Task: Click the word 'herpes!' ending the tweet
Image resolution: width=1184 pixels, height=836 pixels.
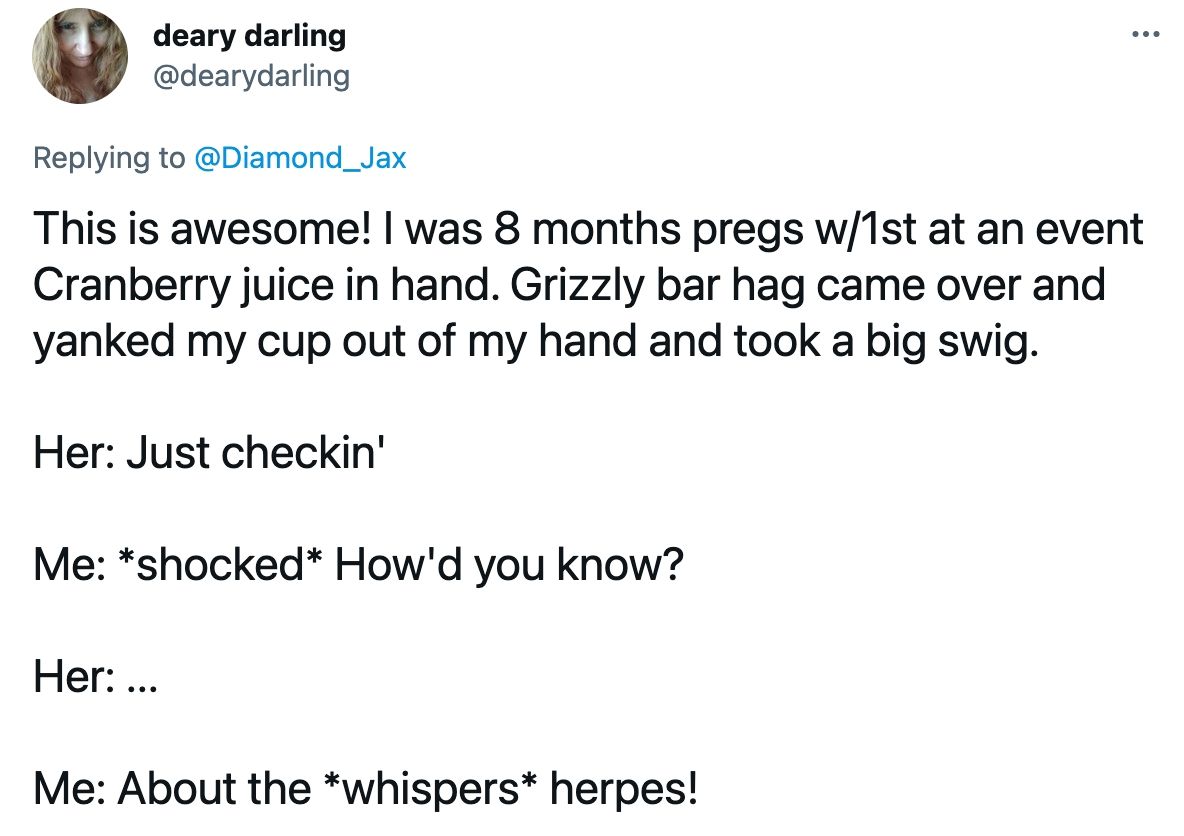Action: tap(624, 788)
